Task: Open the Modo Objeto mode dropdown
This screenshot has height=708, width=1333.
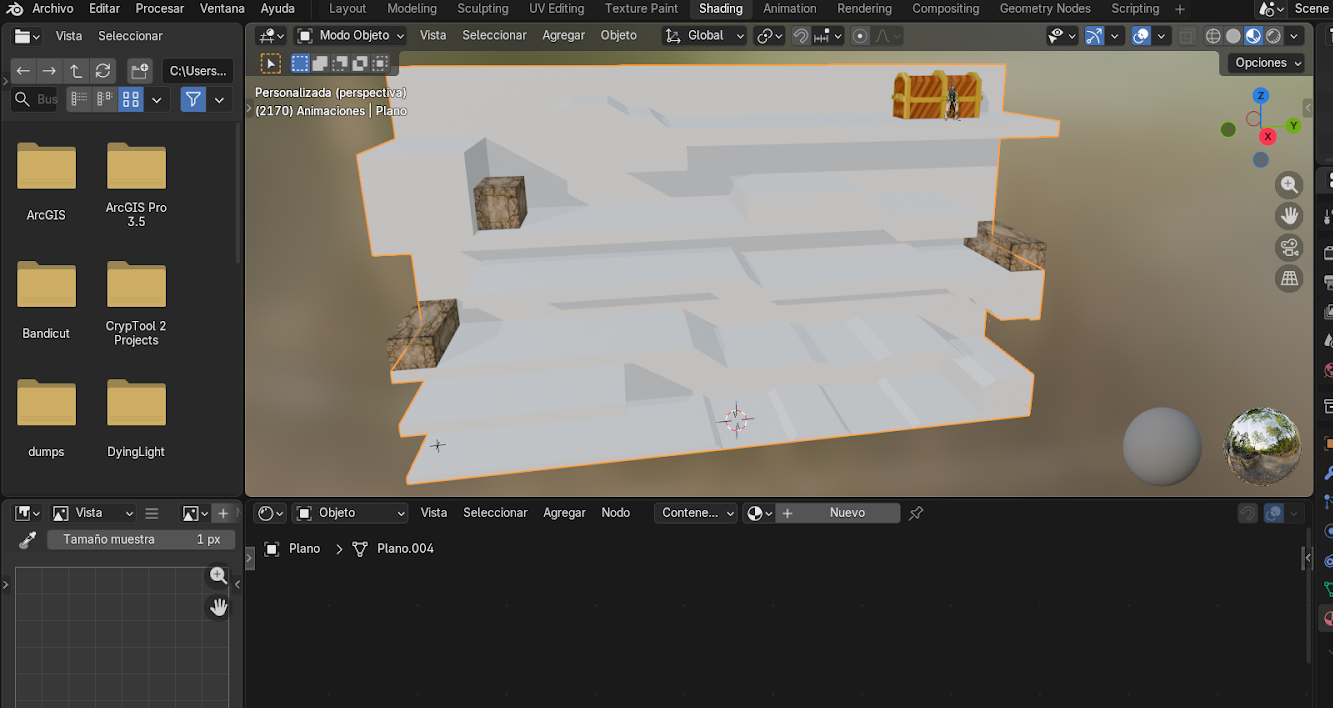Action: pyautogui.click(x=350, y=35)
